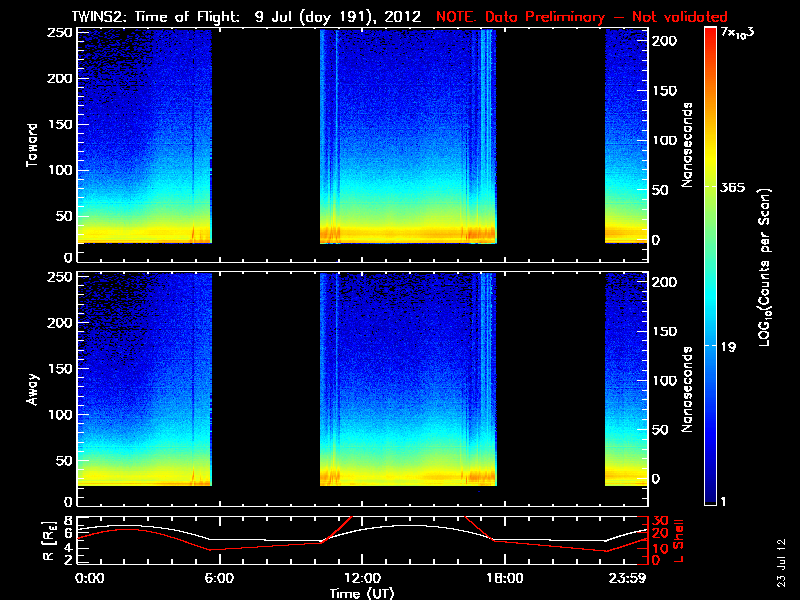Select the date text '9 Jul (day 191), 2012'

coord(338,17)
